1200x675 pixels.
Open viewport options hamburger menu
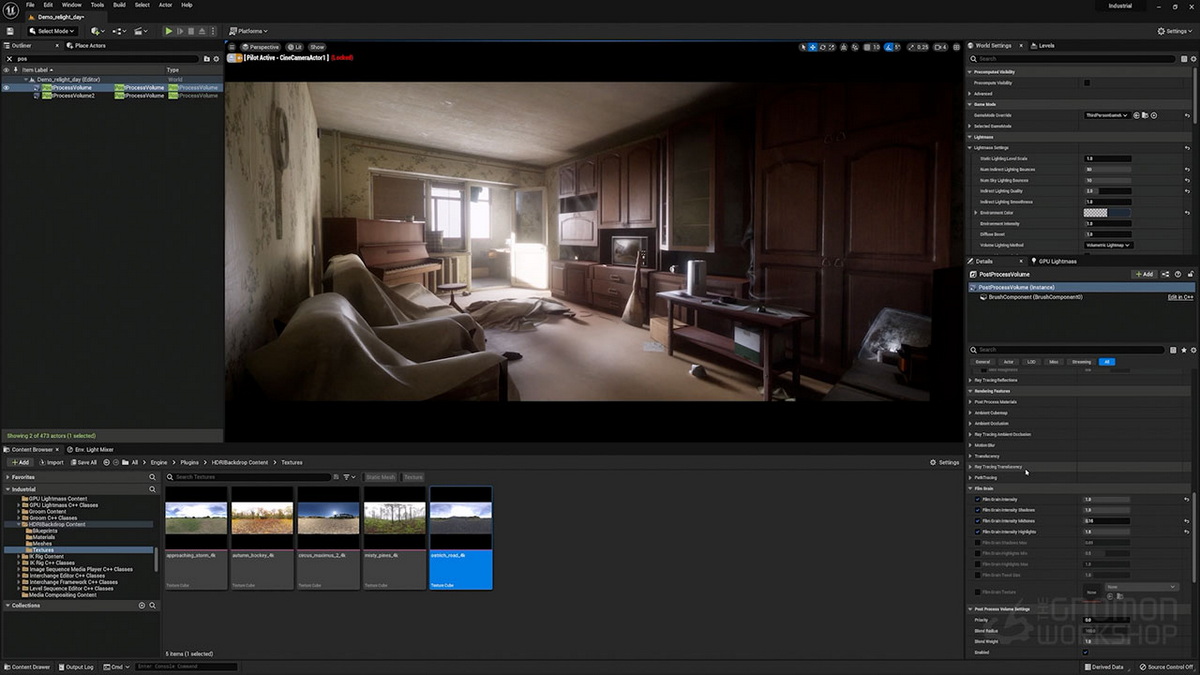point(231,47)
